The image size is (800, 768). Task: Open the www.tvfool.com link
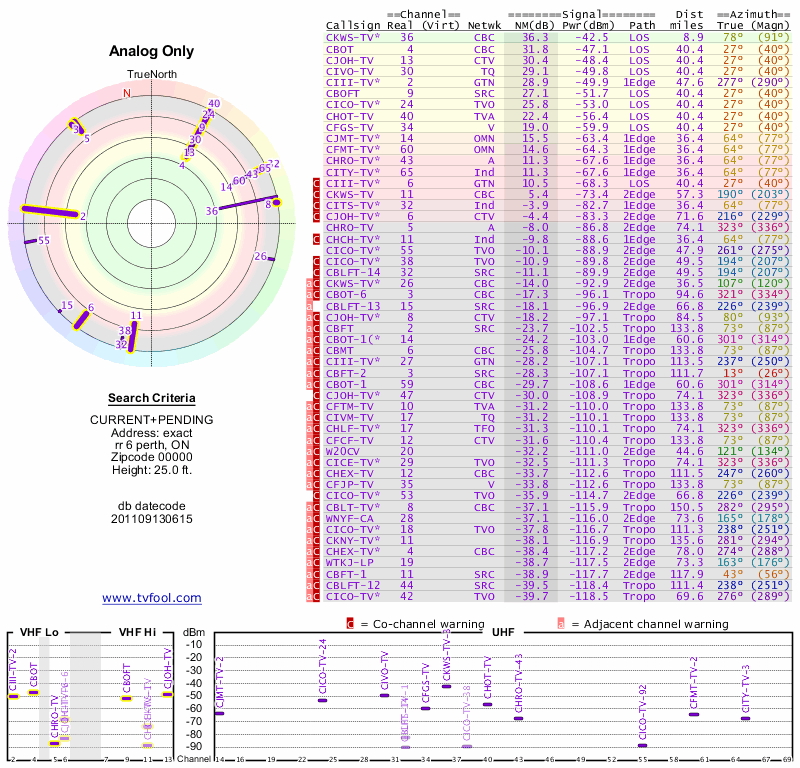[x=152, y=598]
